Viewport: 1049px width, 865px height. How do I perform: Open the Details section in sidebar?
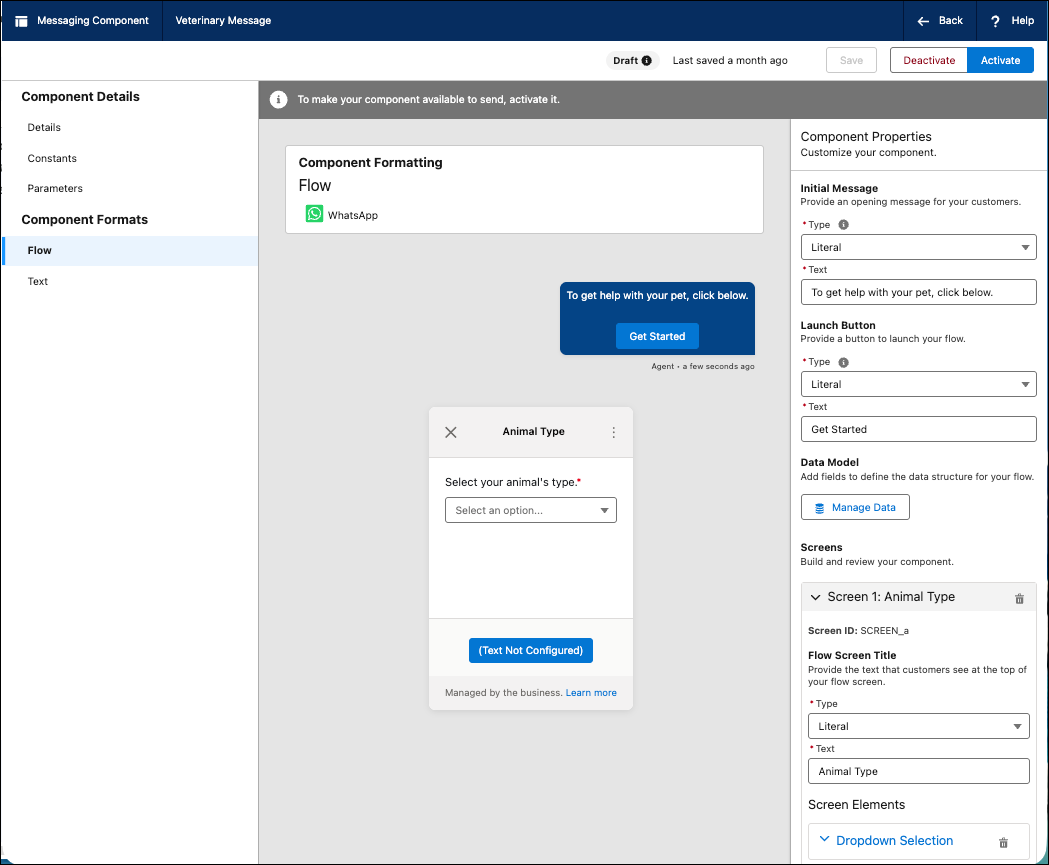[44, 127]
